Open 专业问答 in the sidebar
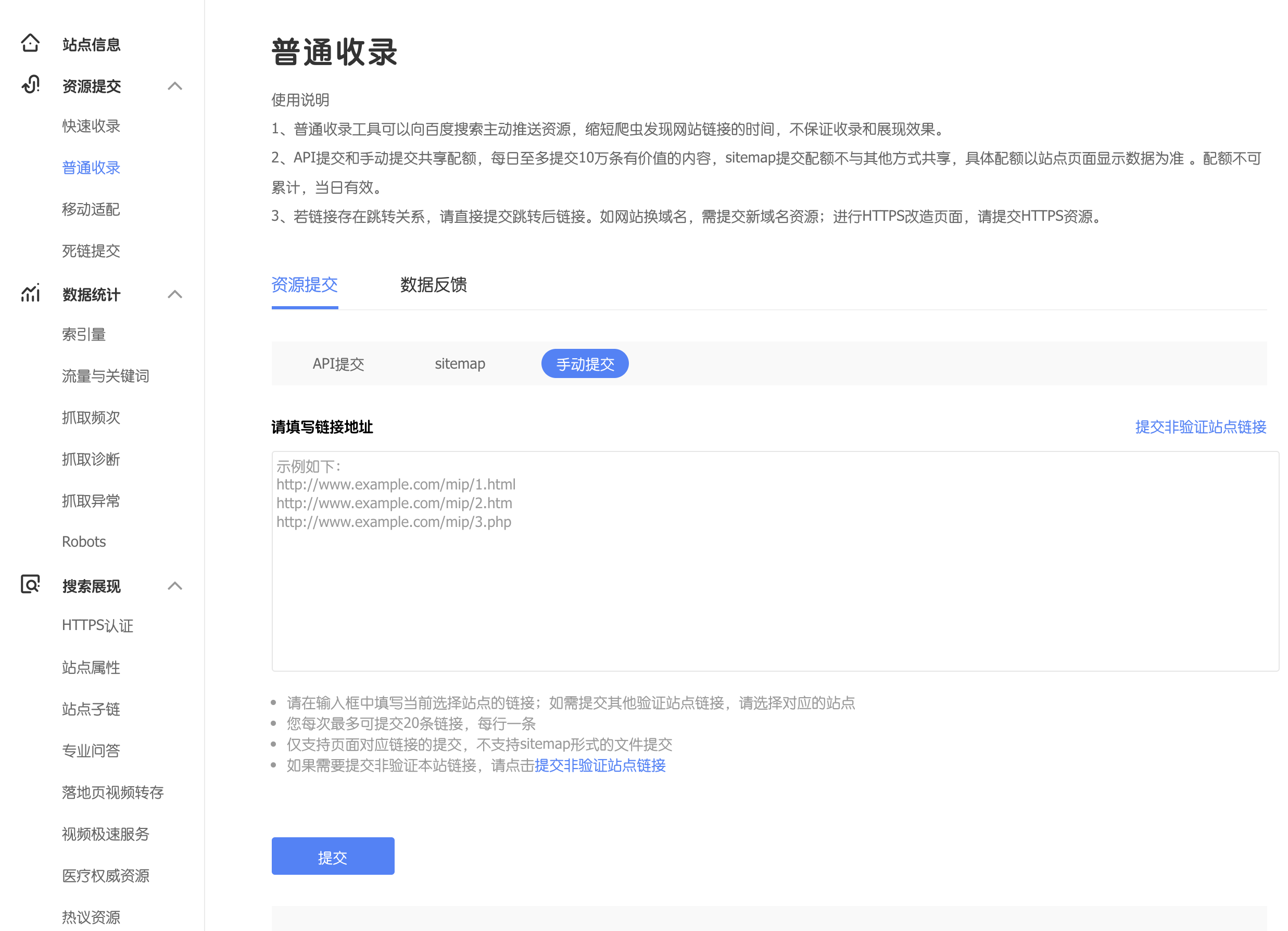This screenshot has width=1288, height=931. click(x=92, y=750)
